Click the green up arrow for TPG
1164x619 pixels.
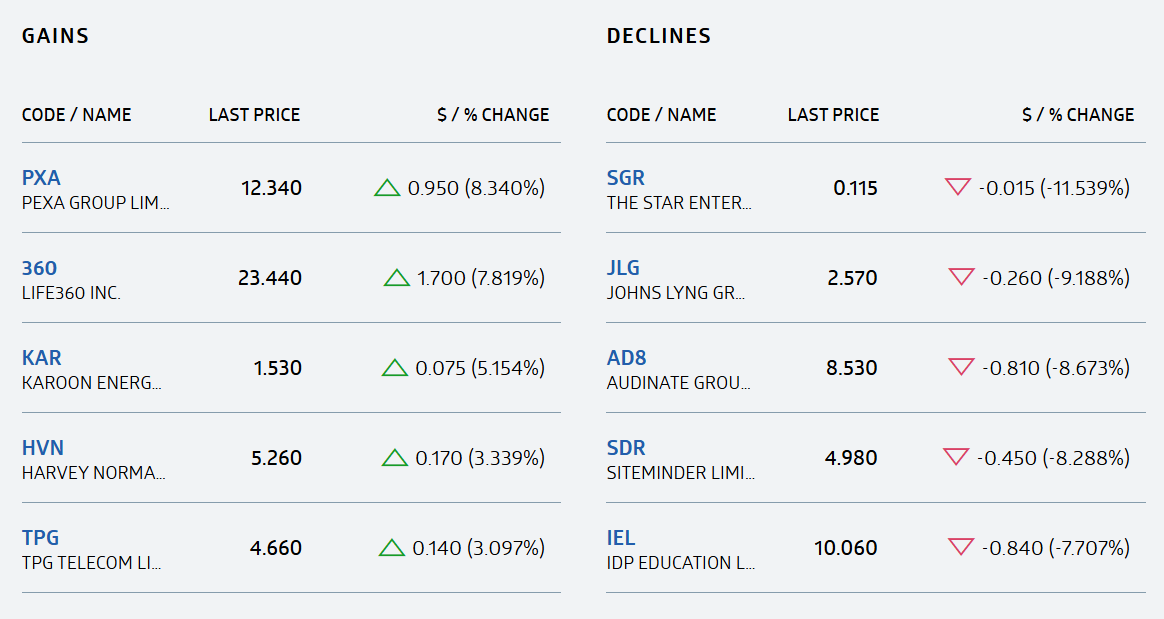(x=392, y=548)
